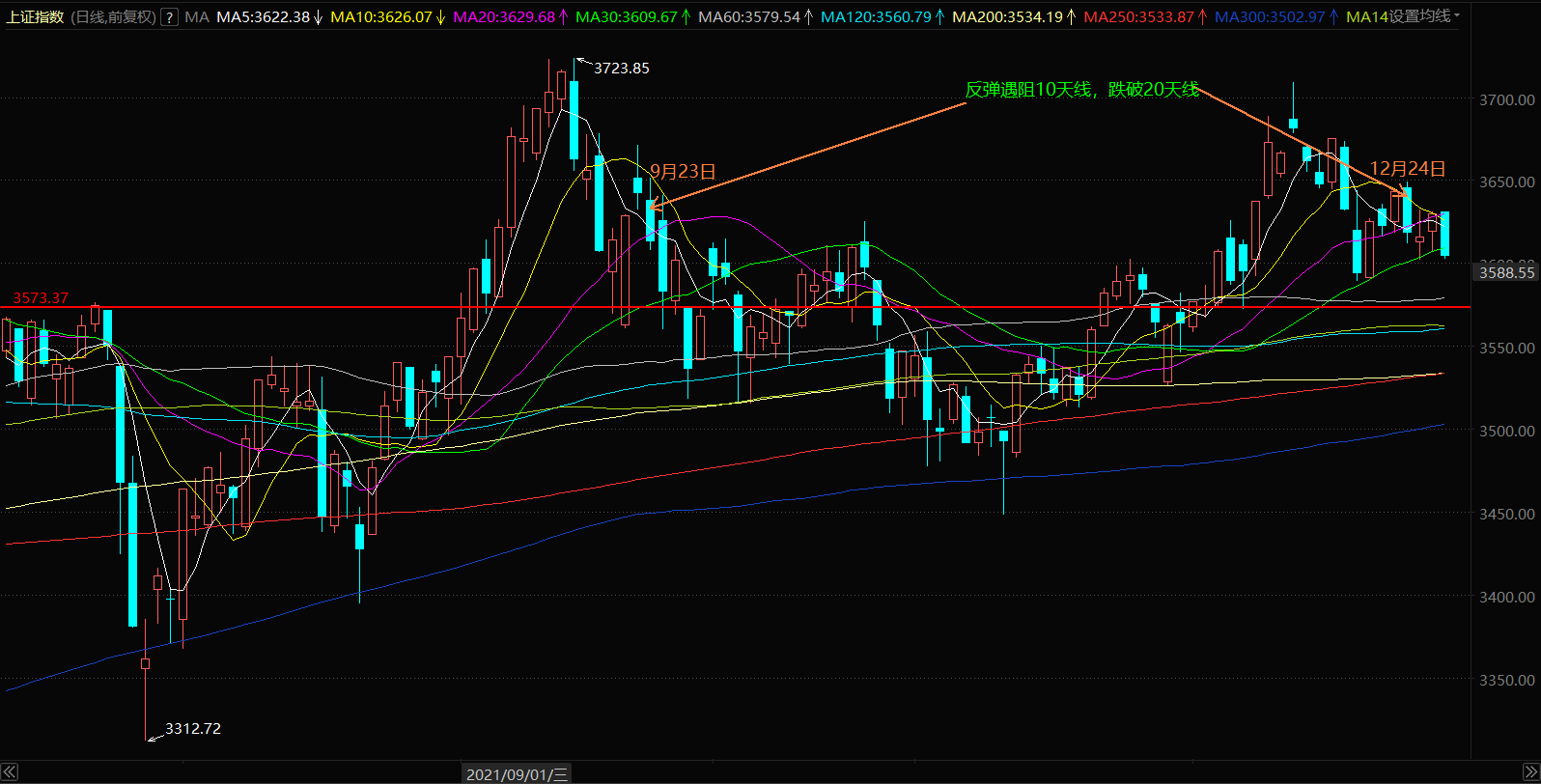Select the MA200:3534.19 value
The image size is (1541, 784).
[x=1007, y=17]
